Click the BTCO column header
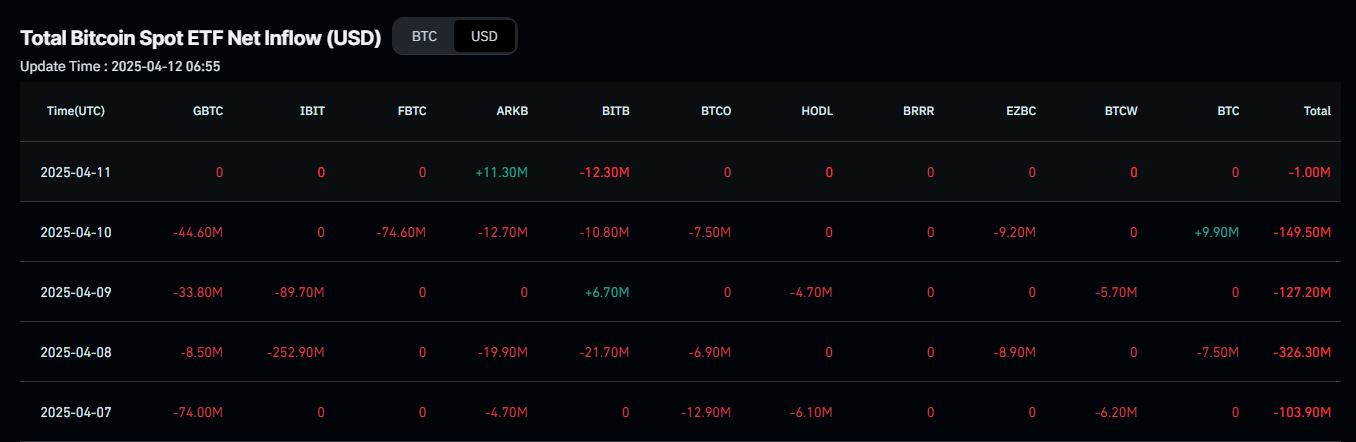 pos(716,111)
